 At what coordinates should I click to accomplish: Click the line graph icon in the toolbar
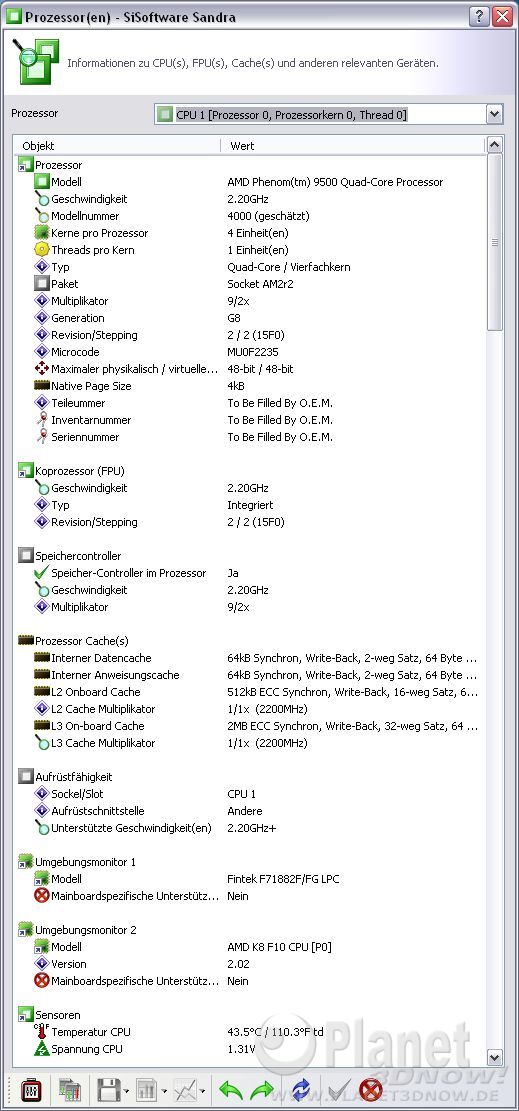click(185, 1089)
